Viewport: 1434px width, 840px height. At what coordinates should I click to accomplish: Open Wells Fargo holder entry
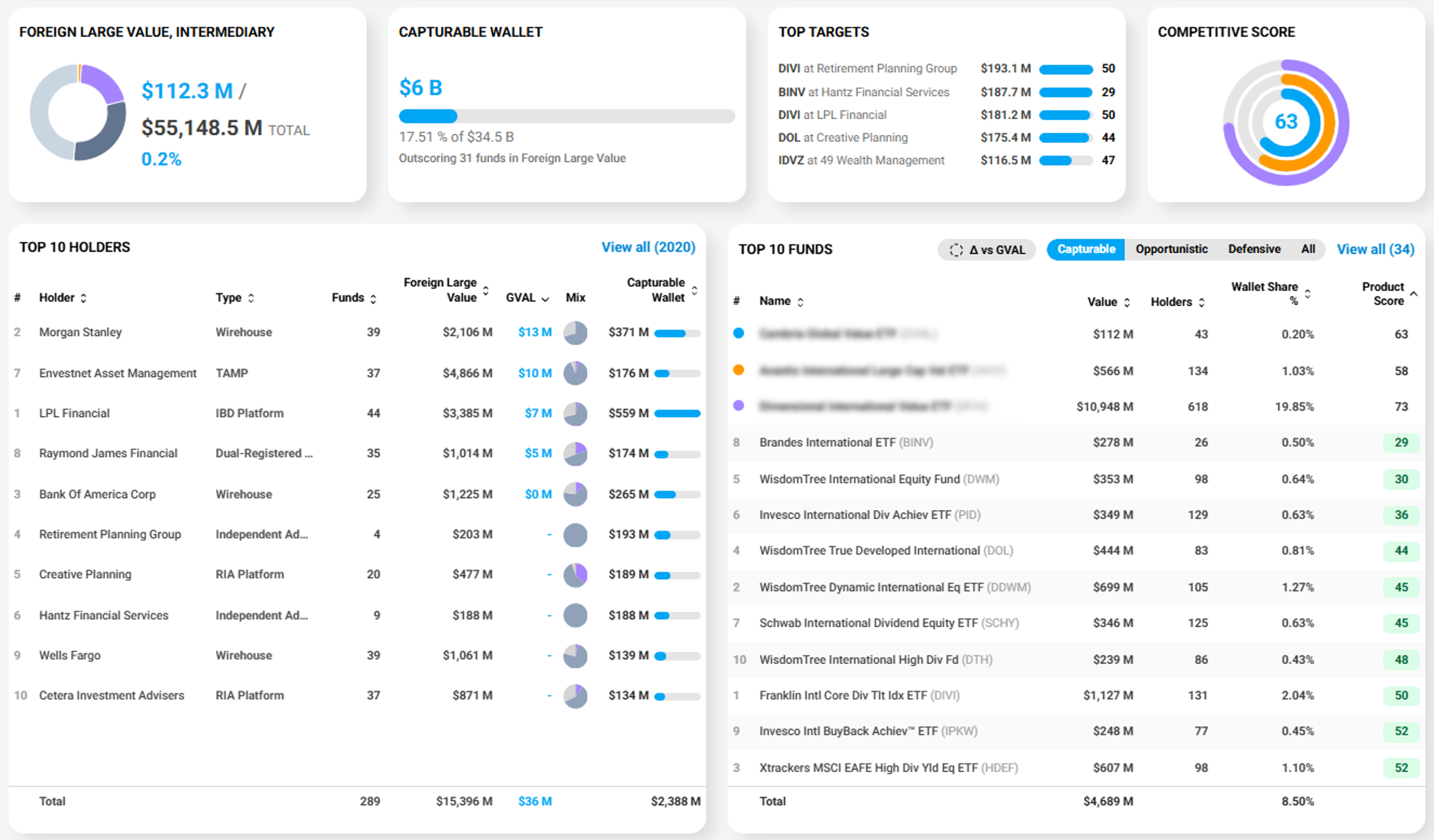[70, 655]
